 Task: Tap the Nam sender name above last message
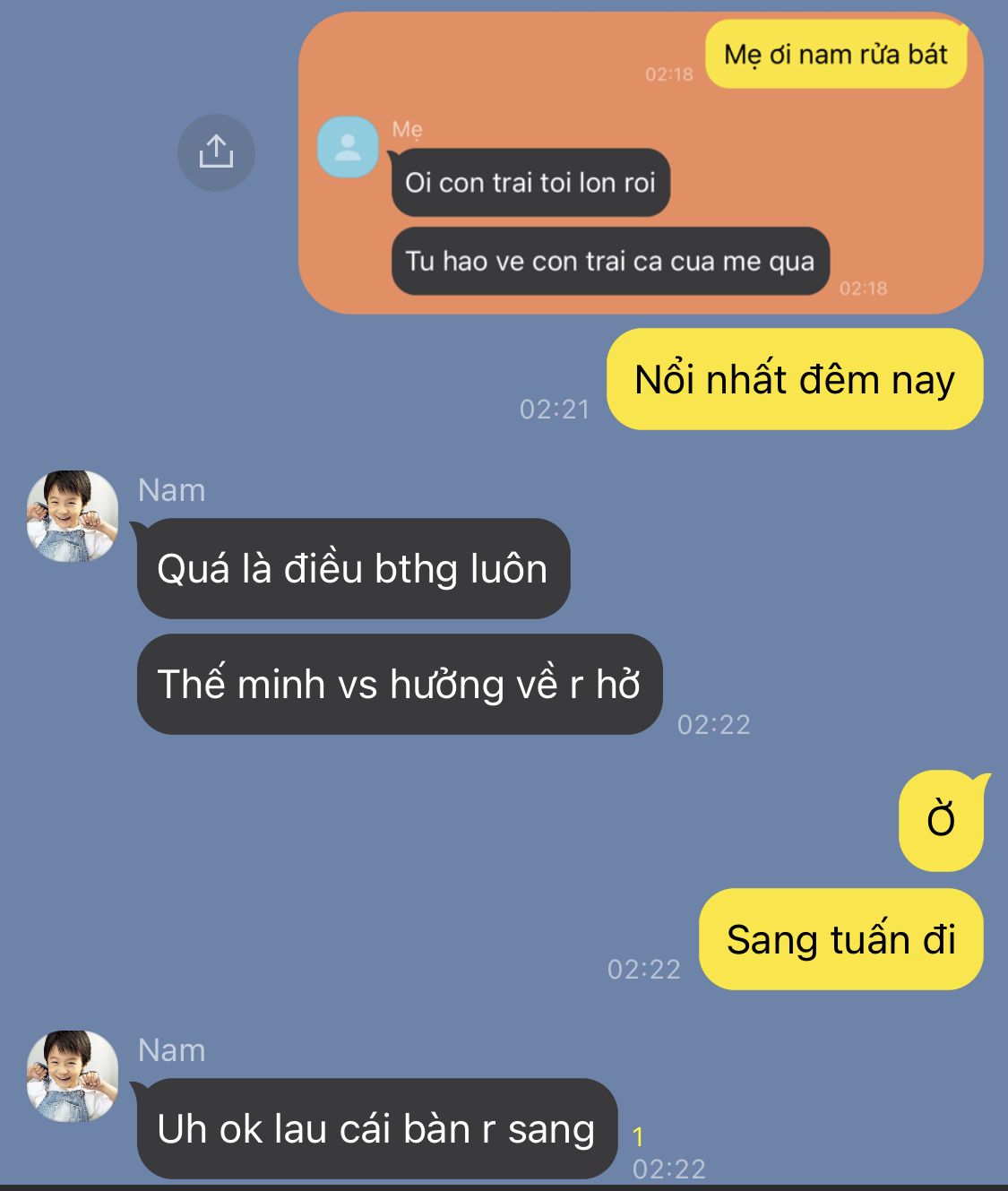tap(172, 1050)
